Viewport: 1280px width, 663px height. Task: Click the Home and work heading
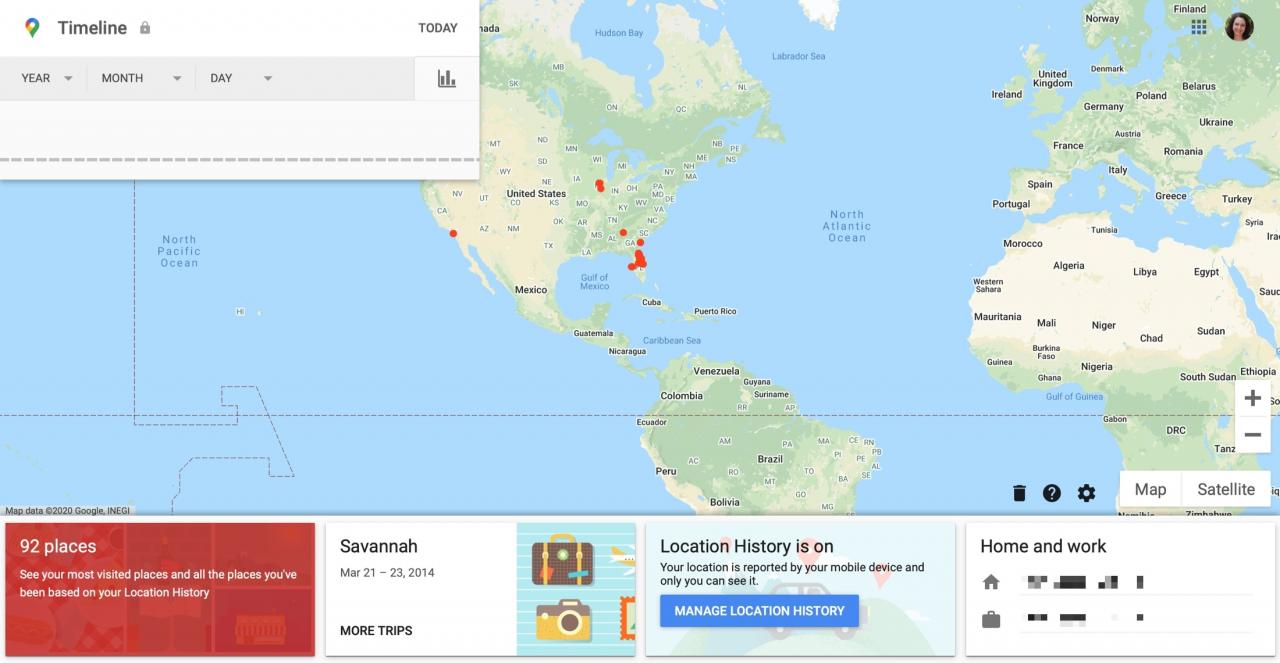tap(1043, 546)
